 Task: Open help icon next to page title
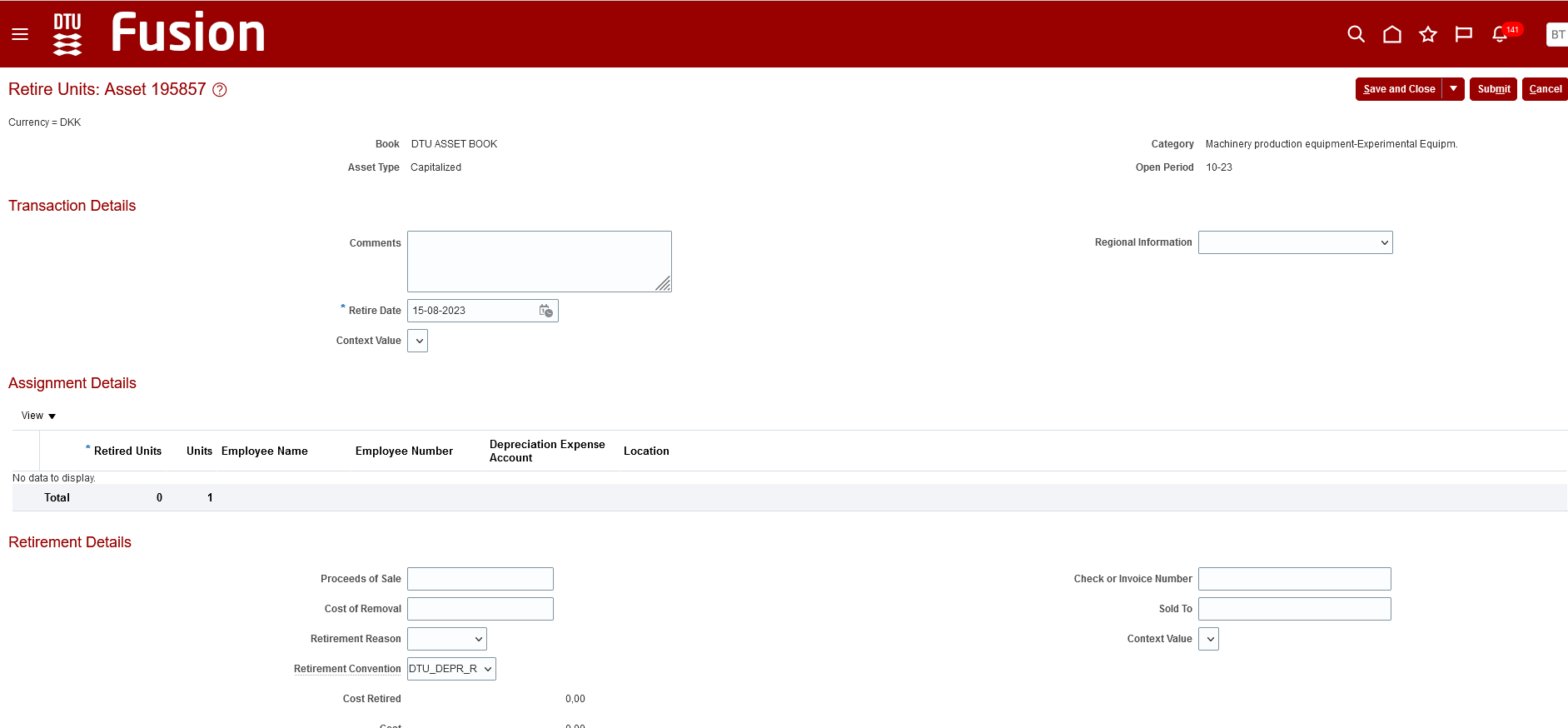pyautogui.click(x=220, y=90)
